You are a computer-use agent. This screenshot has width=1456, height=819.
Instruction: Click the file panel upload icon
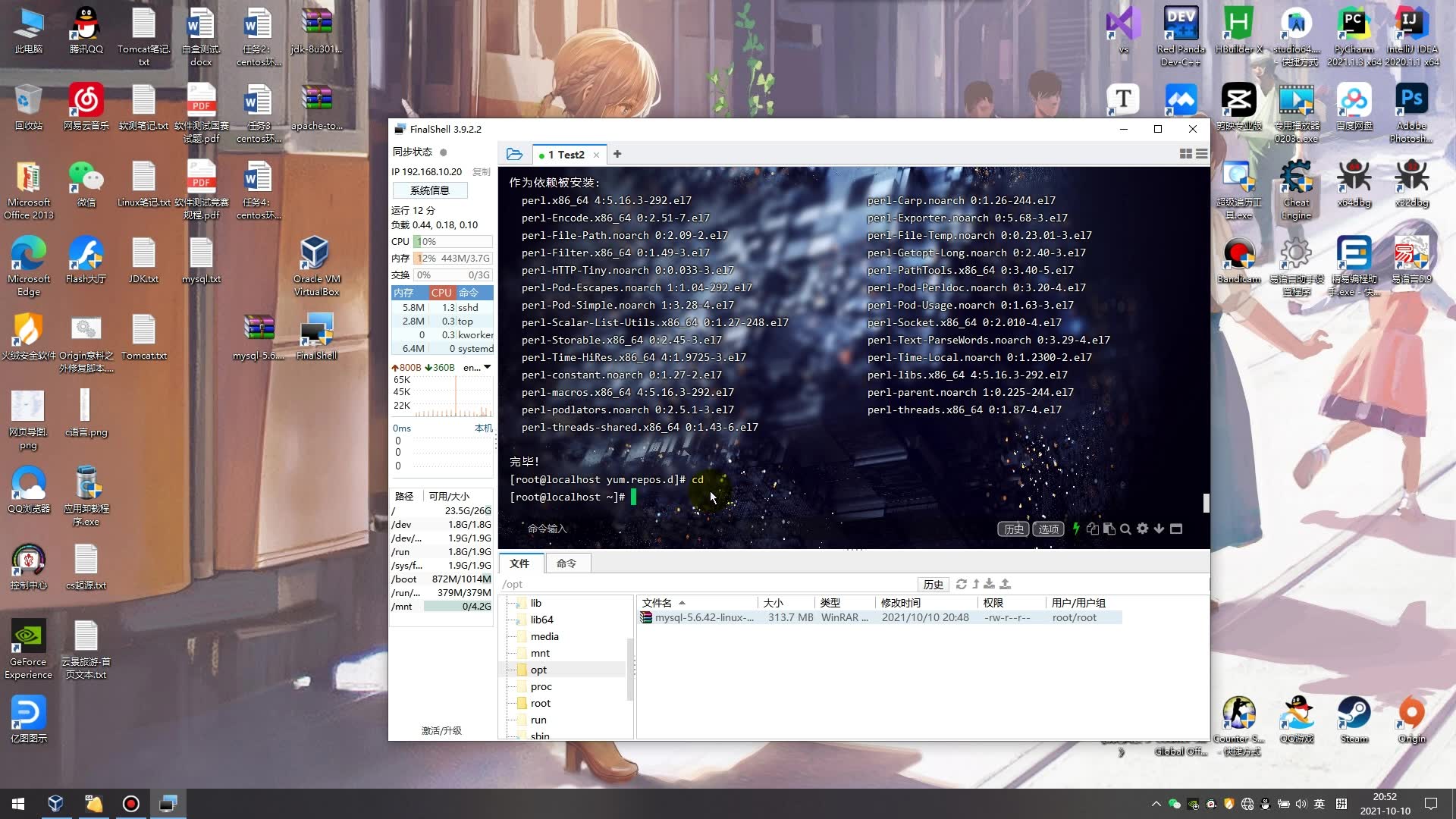click(1006, 584)
